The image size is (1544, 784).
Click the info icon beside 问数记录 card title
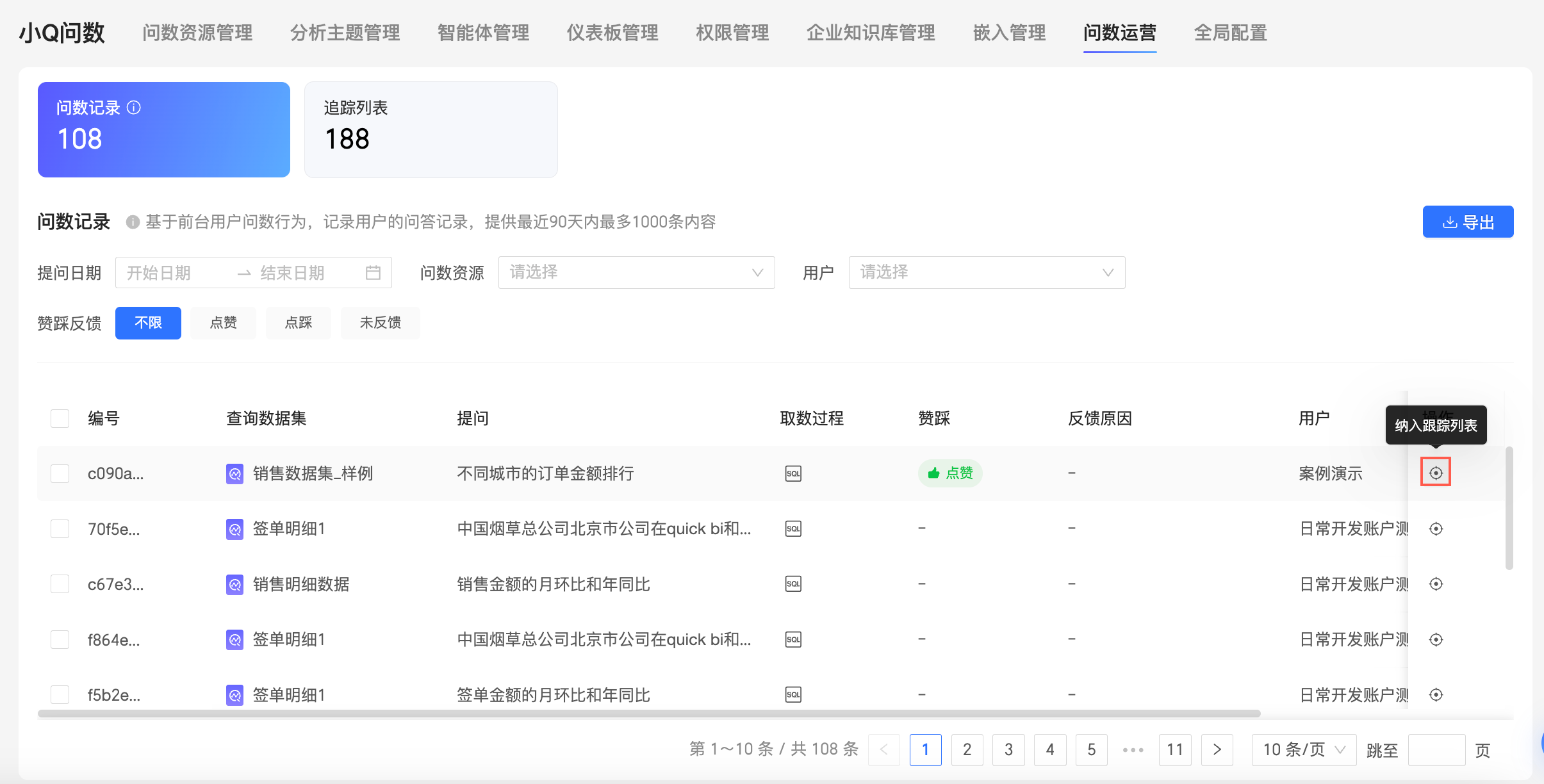(134, 108)
